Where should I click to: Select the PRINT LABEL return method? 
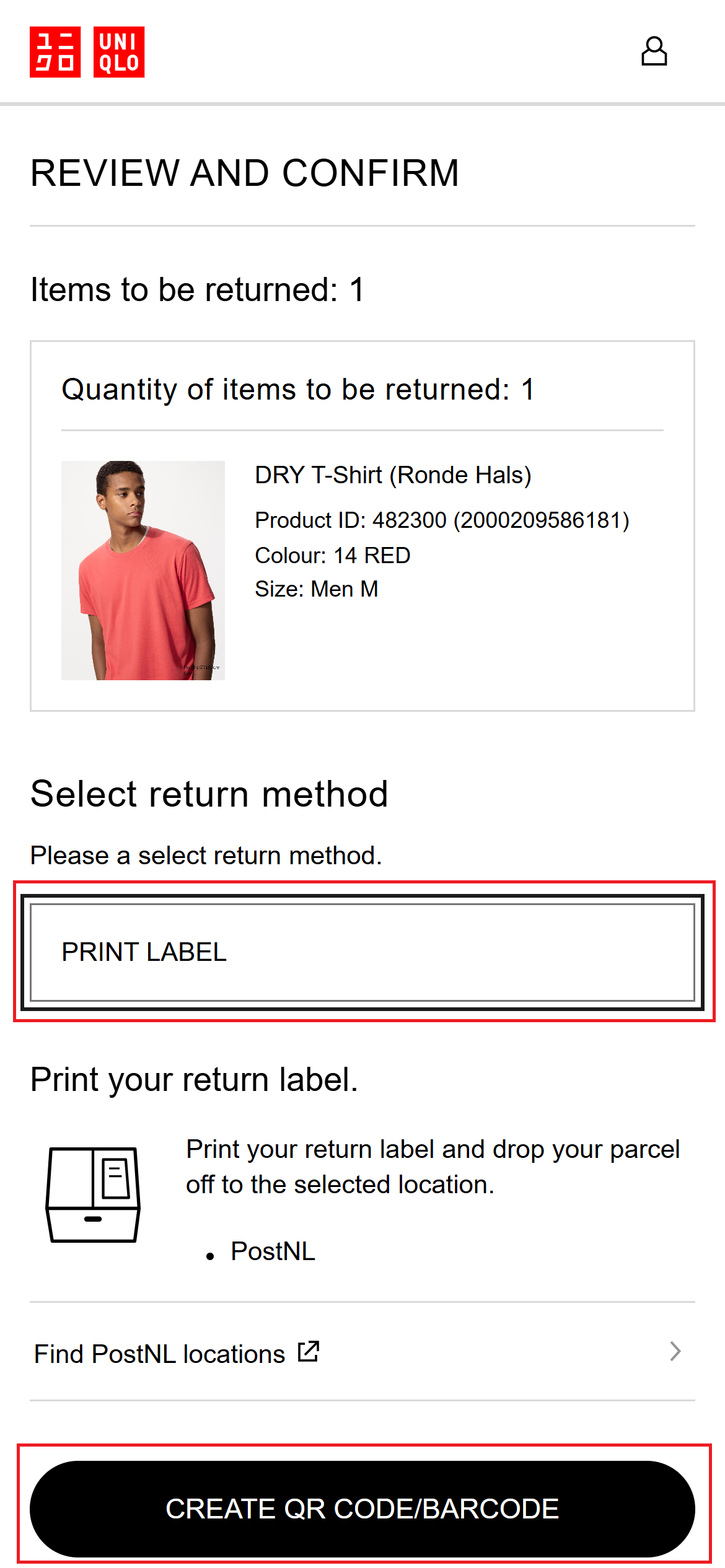pos(362,952)
